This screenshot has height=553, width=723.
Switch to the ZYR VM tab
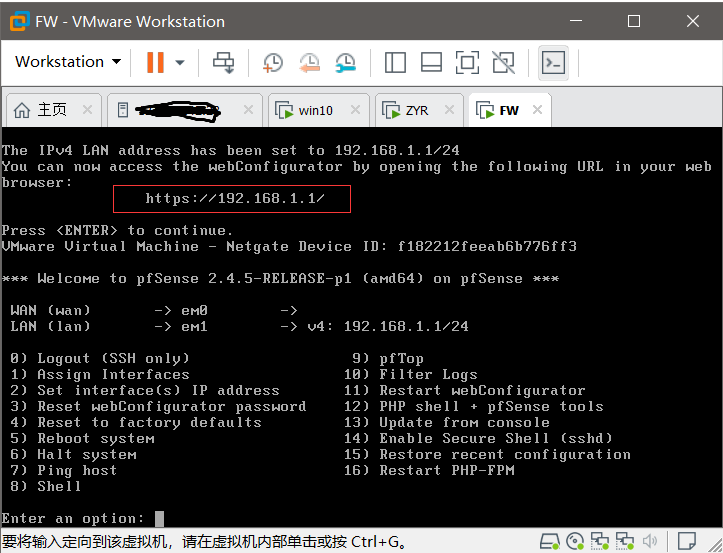pyautogui.click(x=417, y=111)
